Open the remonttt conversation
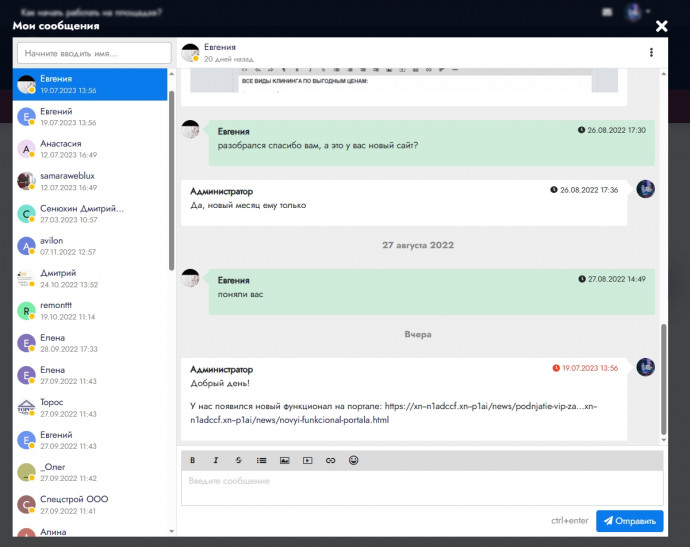This screenshot has width=690, height=547. pos(90,311)
